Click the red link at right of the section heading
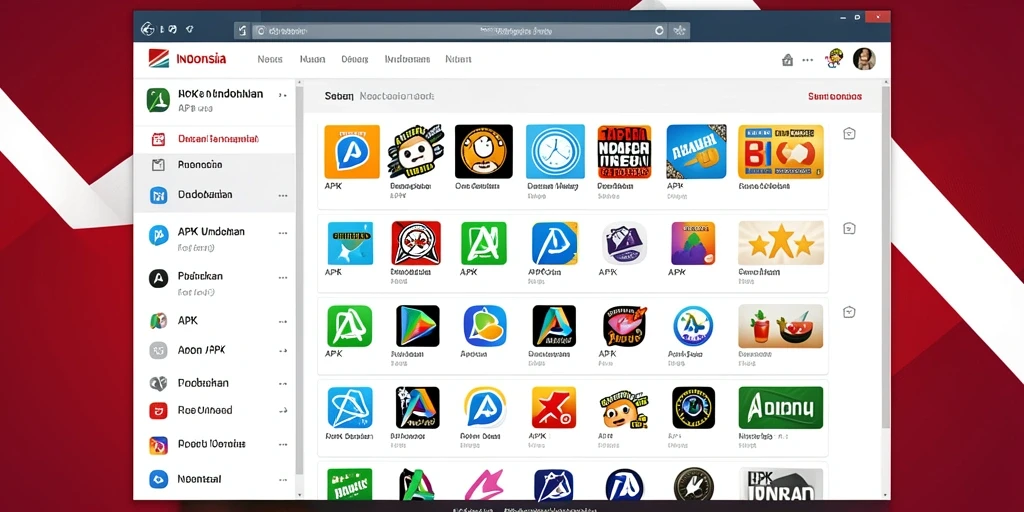 [x=835, y=96]
